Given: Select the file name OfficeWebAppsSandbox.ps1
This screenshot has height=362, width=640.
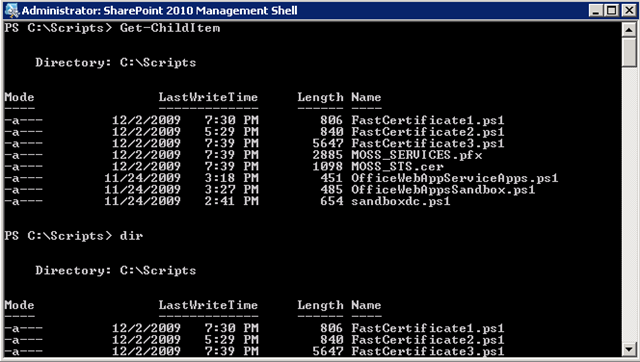Looking at the screenshot, I should [x=443, y=190].
